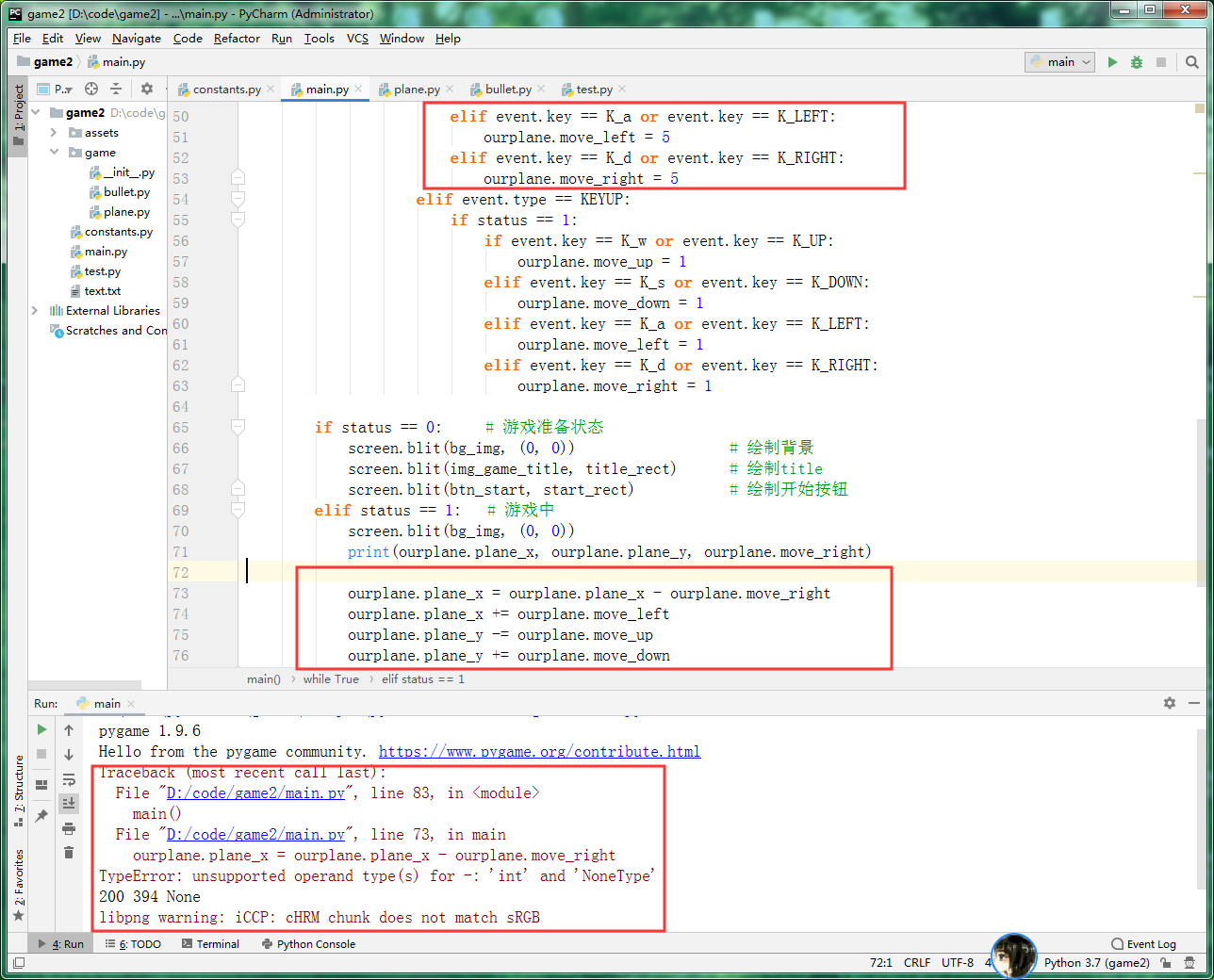Open the File menu
The height and width of the screenshot is (980, 1214).
click(22, 39)
